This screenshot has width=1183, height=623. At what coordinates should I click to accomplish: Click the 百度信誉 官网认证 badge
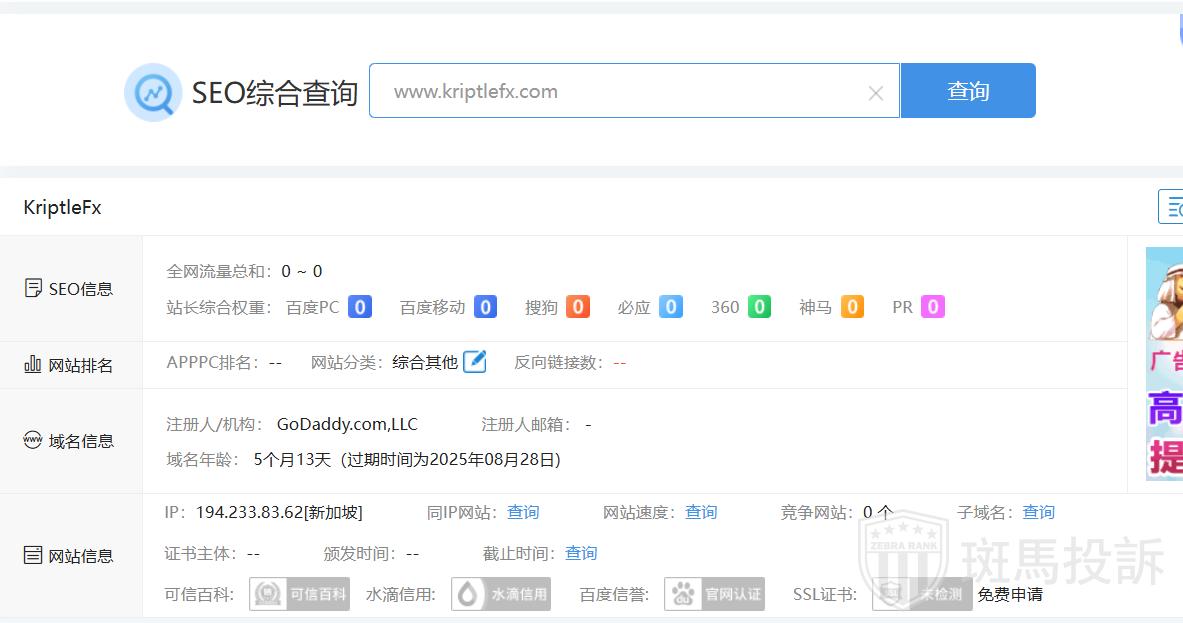coord(714,594)
